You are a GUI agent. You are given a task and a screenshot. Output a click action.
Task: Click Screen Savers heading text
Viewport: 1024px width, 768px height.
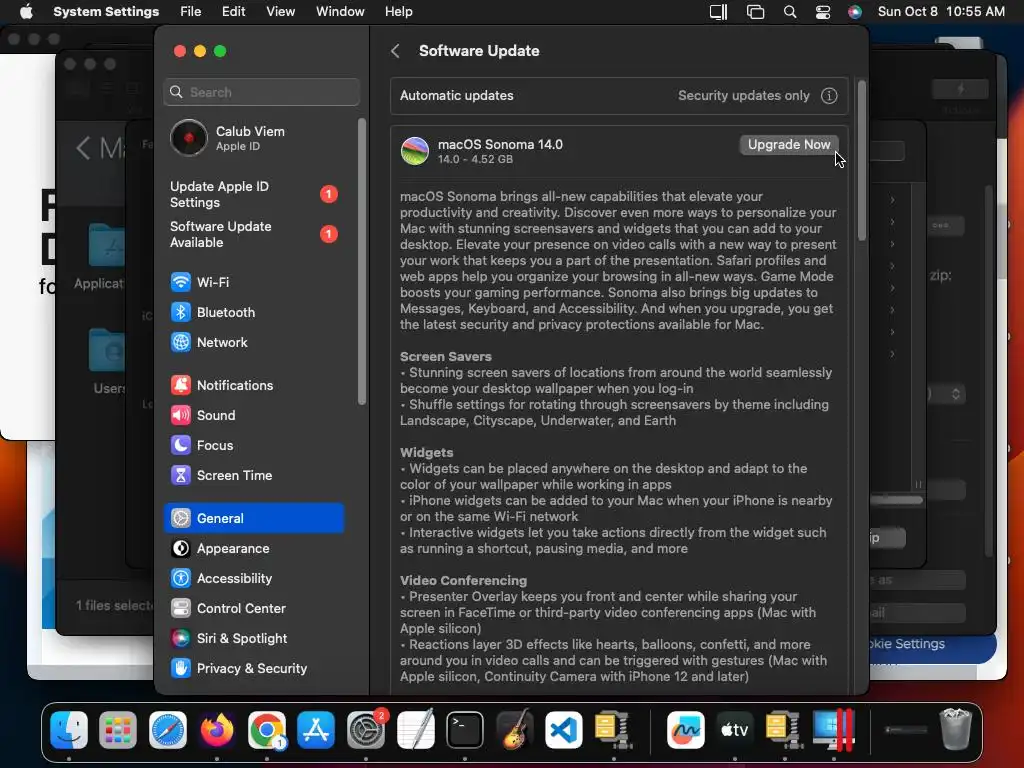(x=445, y=357)
